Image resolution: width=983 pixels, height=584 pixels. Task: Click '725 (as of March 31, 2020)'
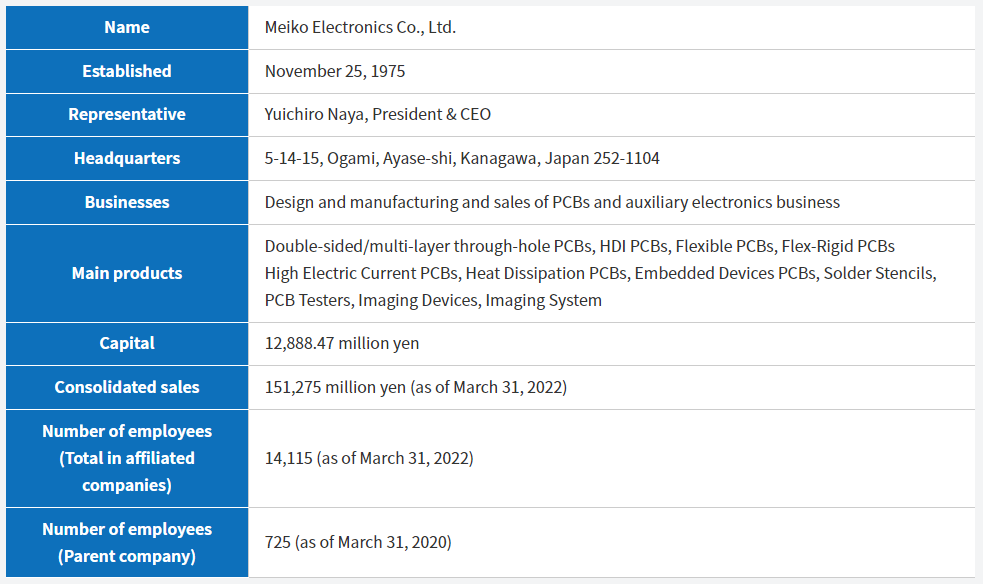[x=358, y=542]
